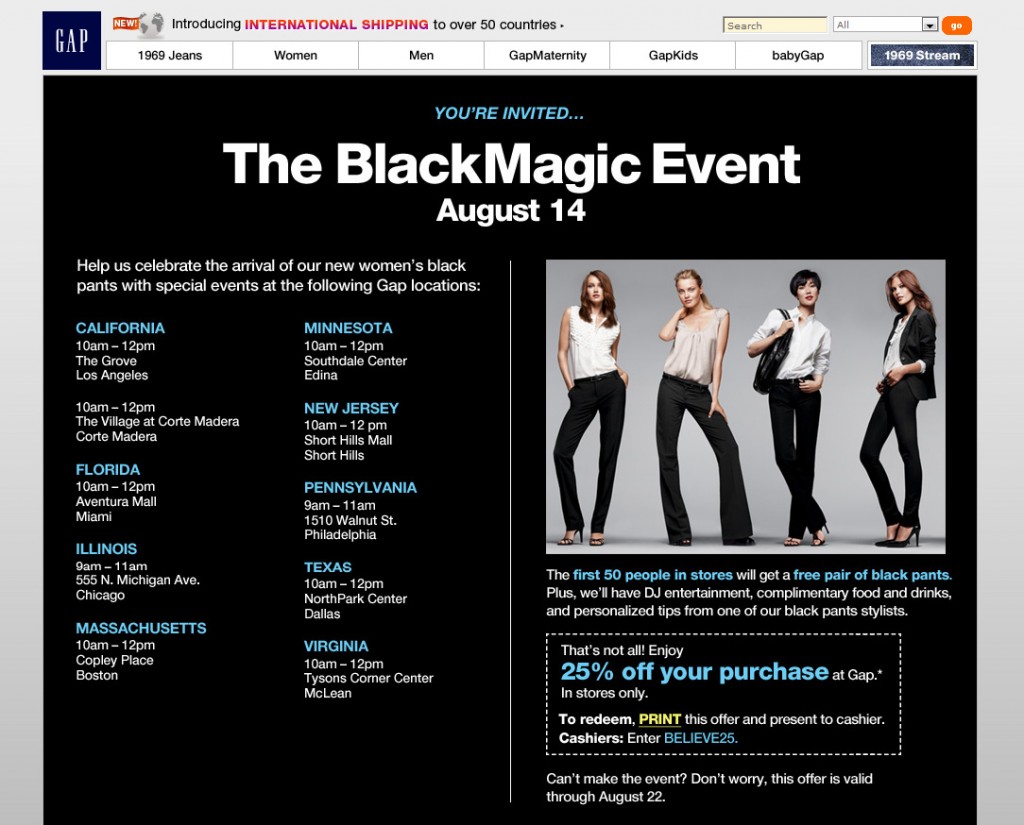
Task: Click The Grove location line
Action: coord(106,361)
